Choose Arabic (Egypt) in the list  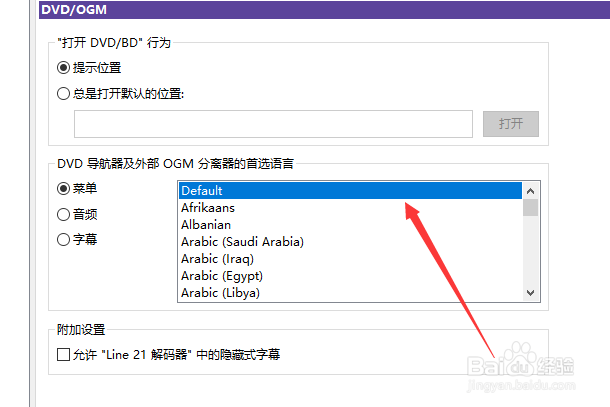[350, 276]
